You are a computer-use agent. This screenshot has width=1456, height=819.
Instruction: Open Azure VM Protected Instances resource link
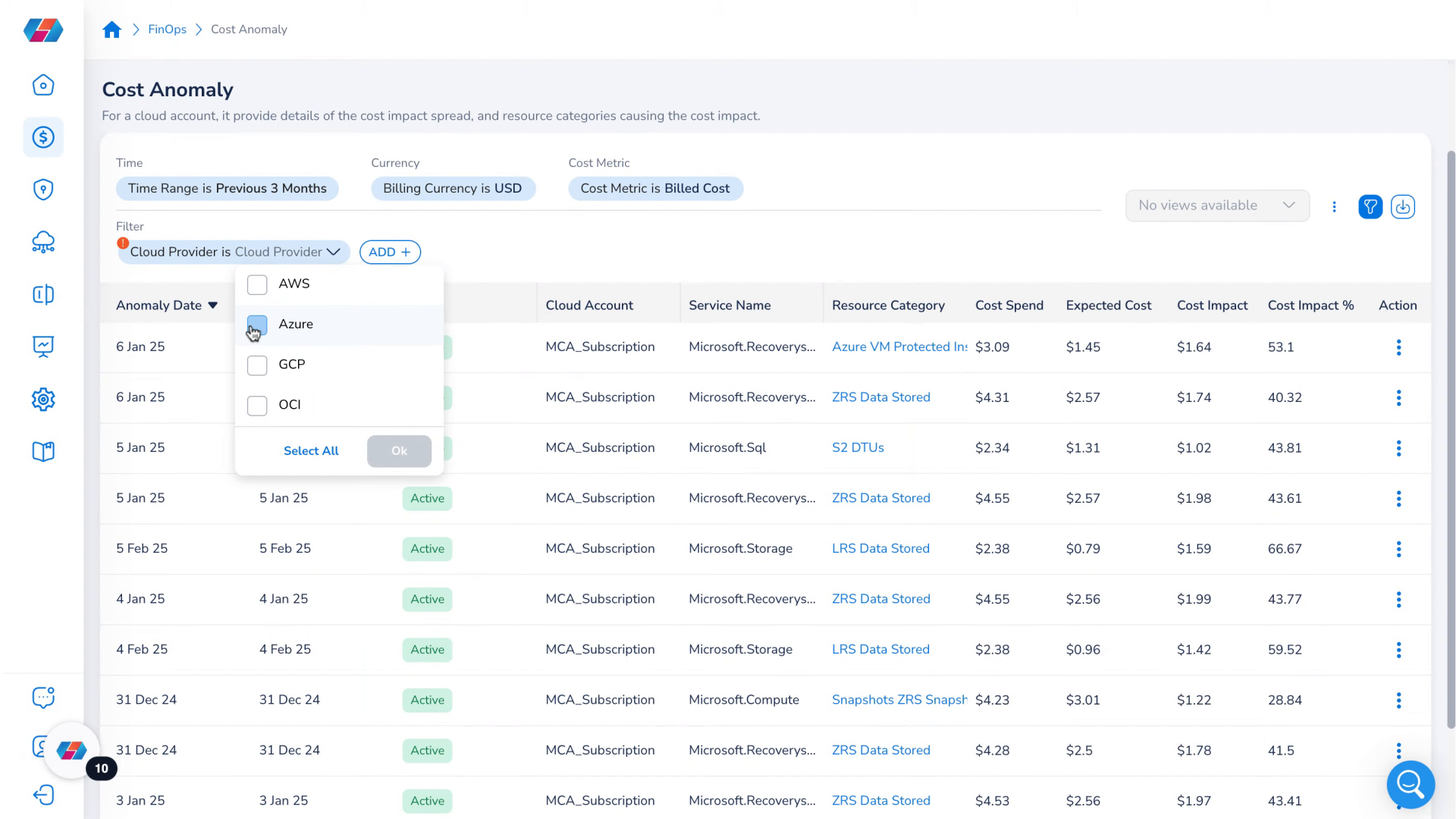tap(899, 347)
